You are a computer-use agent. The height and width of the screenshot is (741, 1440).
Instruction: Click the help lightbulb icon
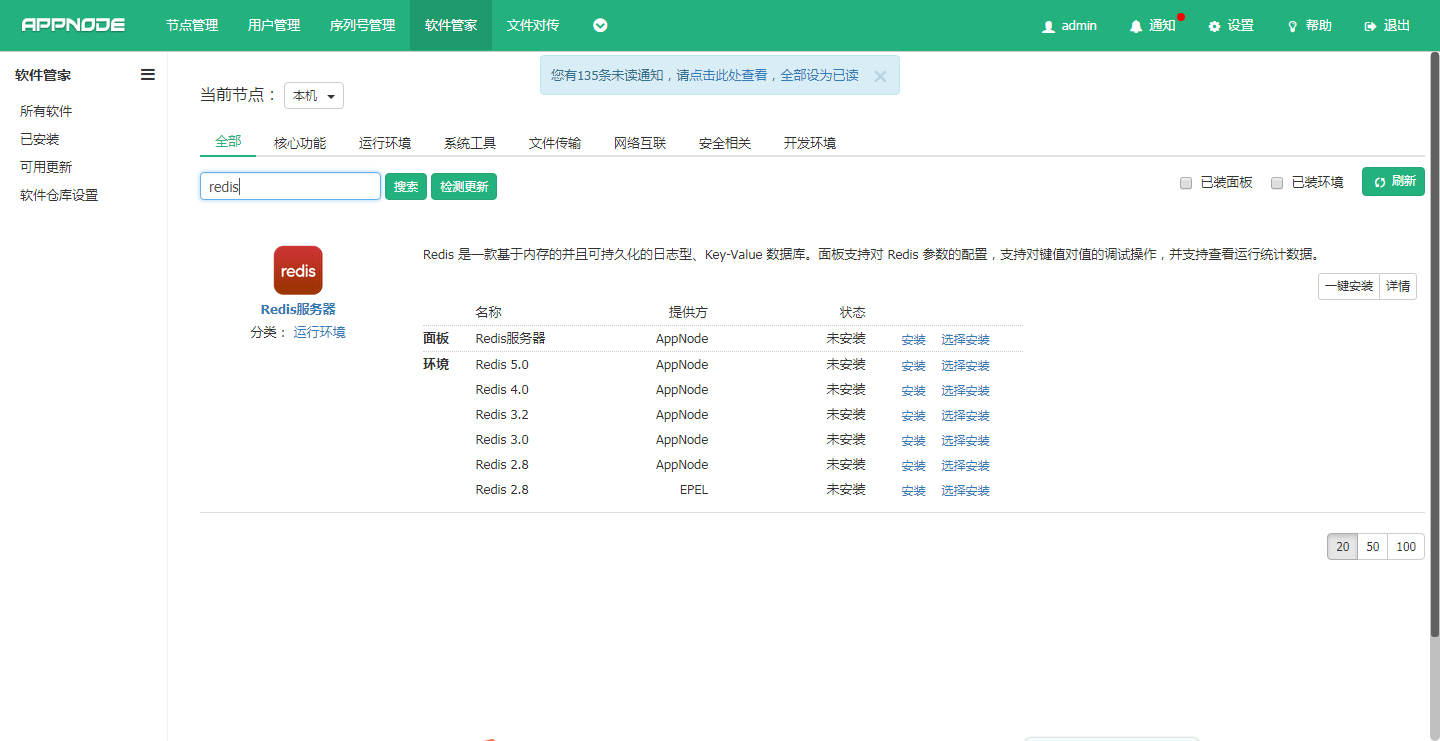(x=1292, y=26)
